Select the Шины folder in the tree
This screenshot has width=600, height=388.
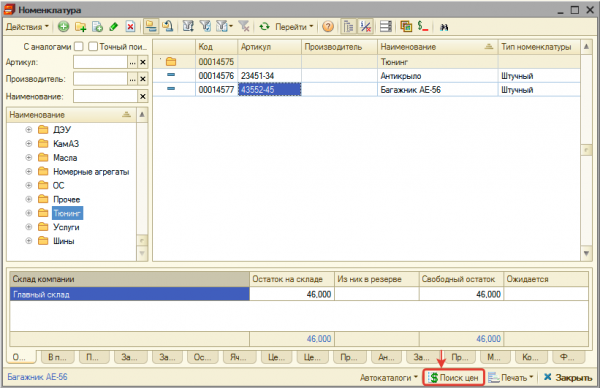pos(64,241)
